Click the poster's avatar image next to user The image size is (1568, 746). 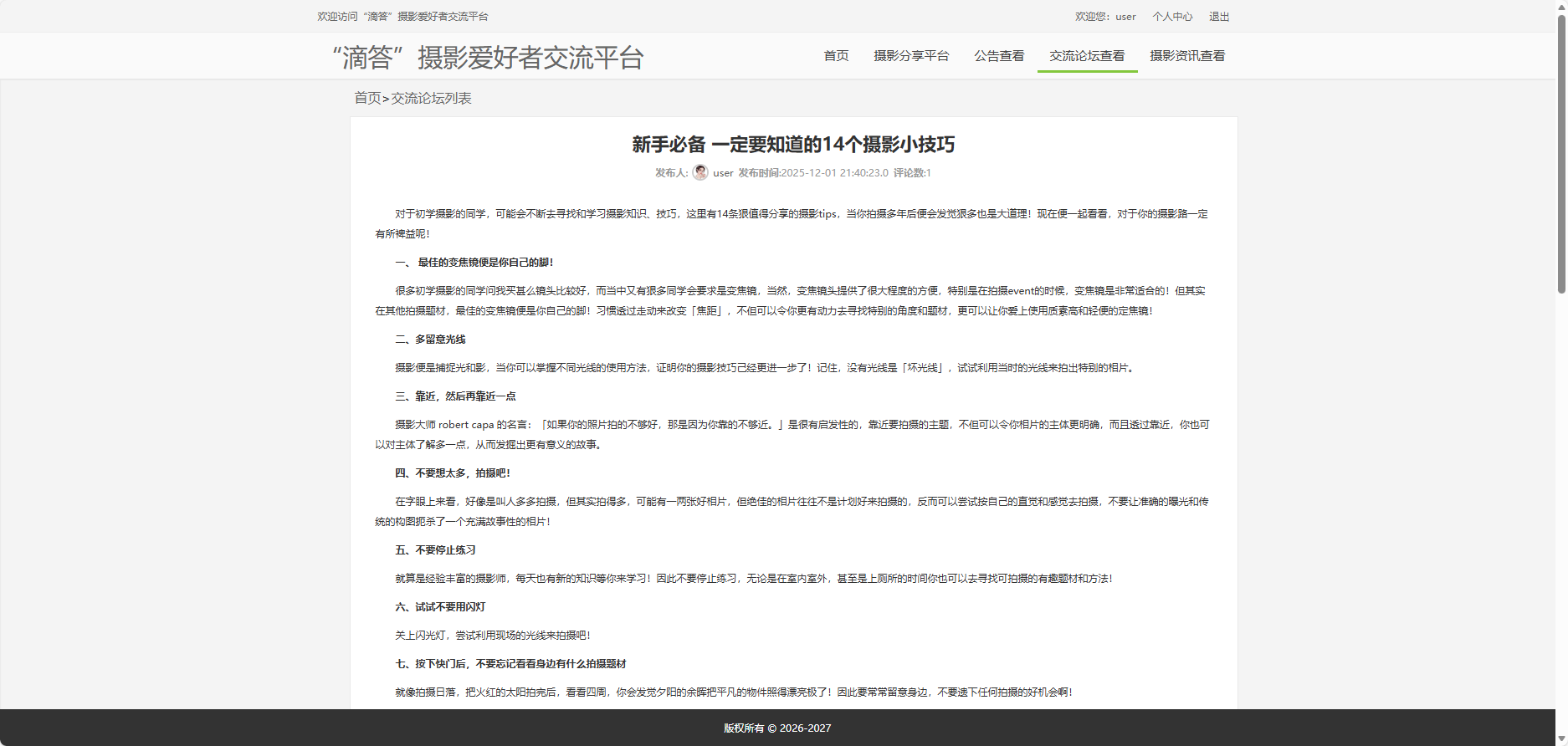pos(700,172)
